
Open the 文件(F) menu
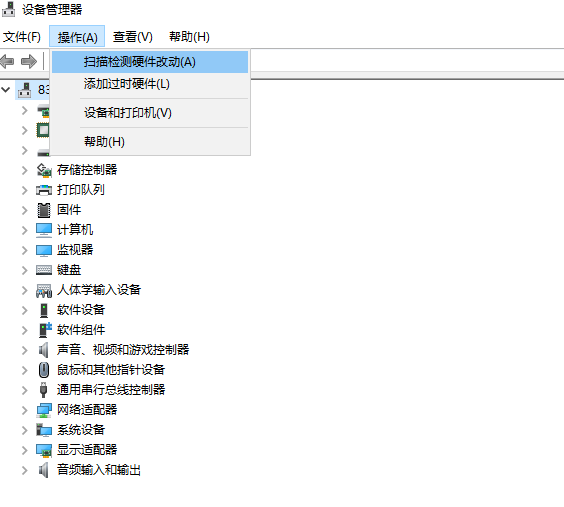[22, 37]
